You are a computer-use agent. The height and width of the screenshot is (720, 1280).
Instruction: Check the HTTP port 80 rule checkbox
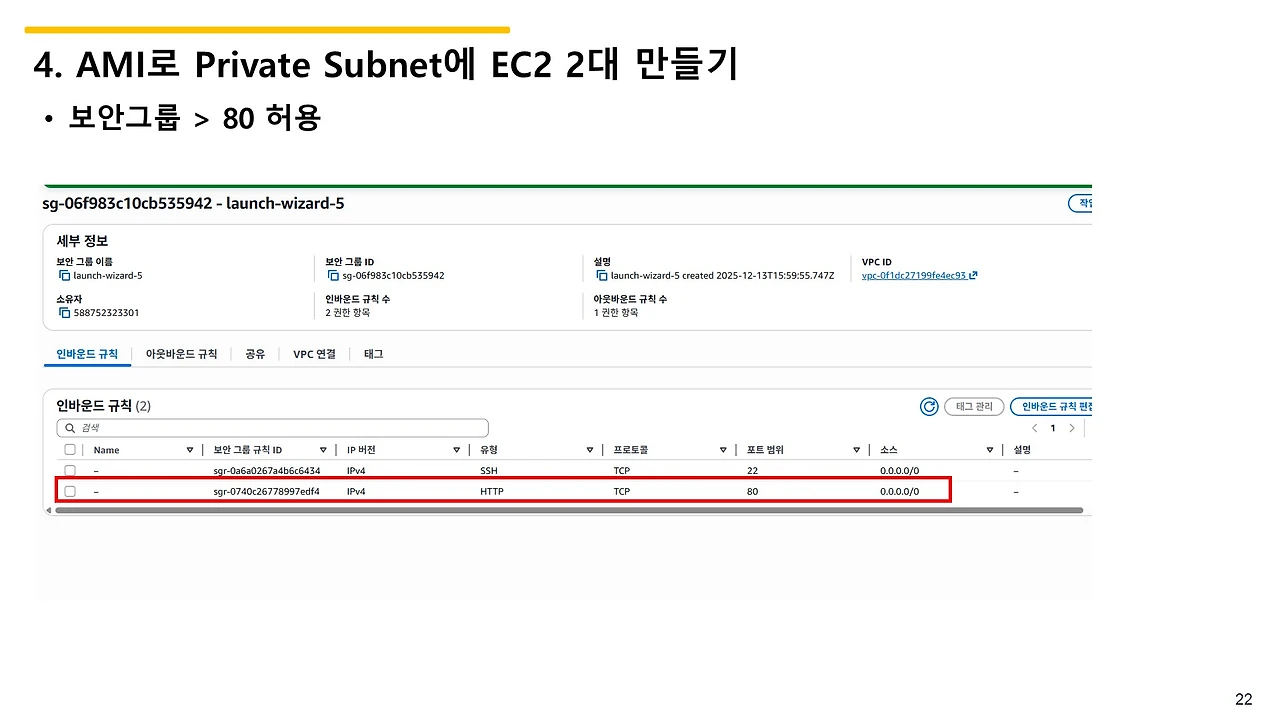69,491
